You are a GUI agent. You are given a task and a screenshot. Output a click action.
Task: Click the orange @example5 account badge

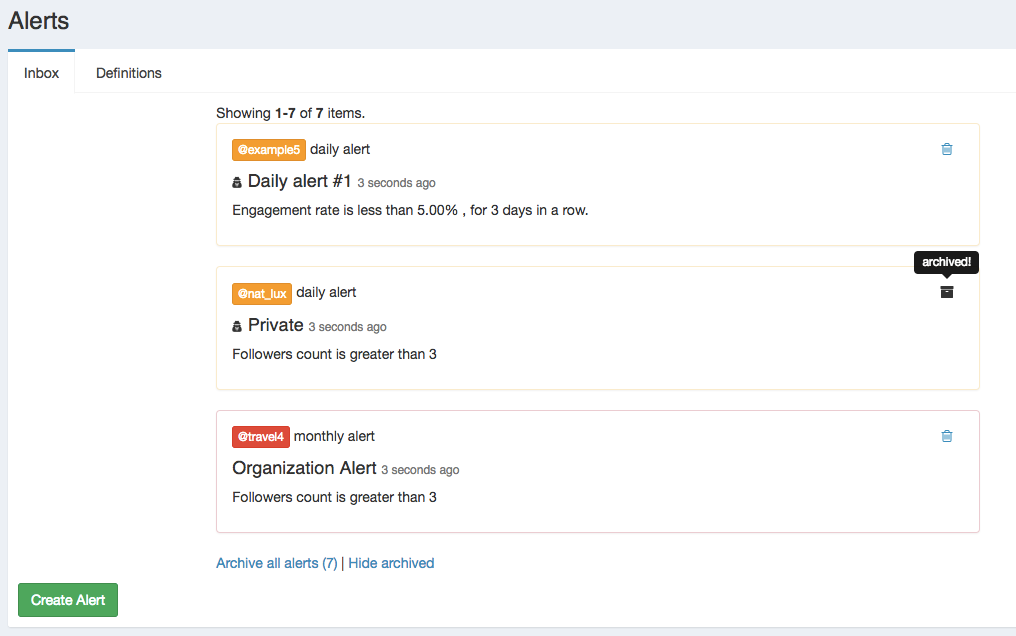click(267, 150)
